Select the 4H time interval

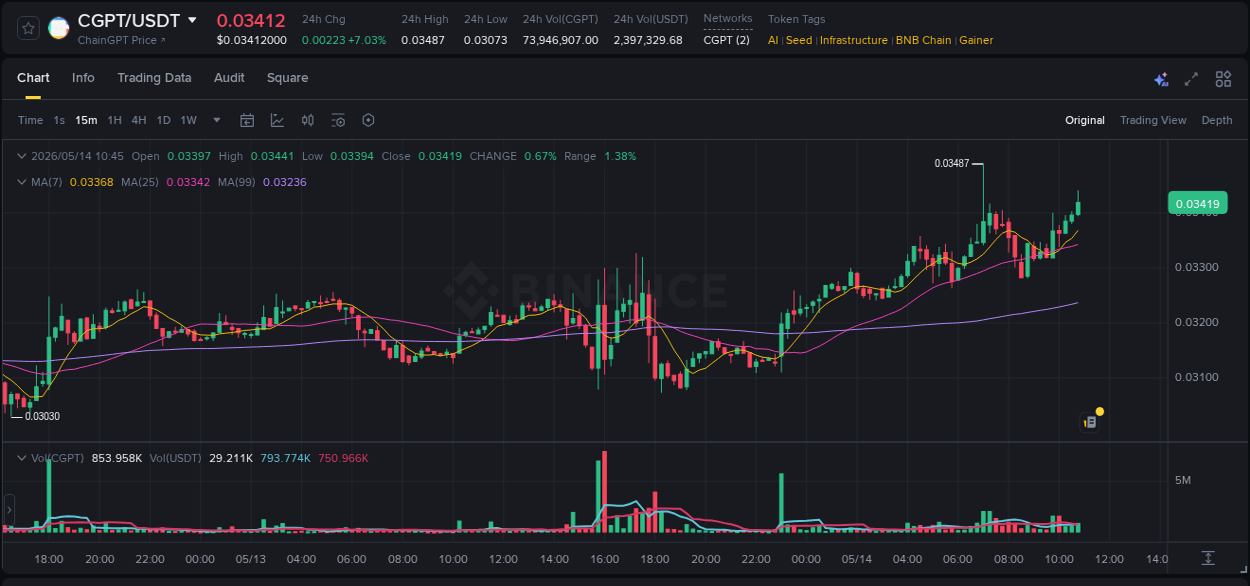(139, 120)
